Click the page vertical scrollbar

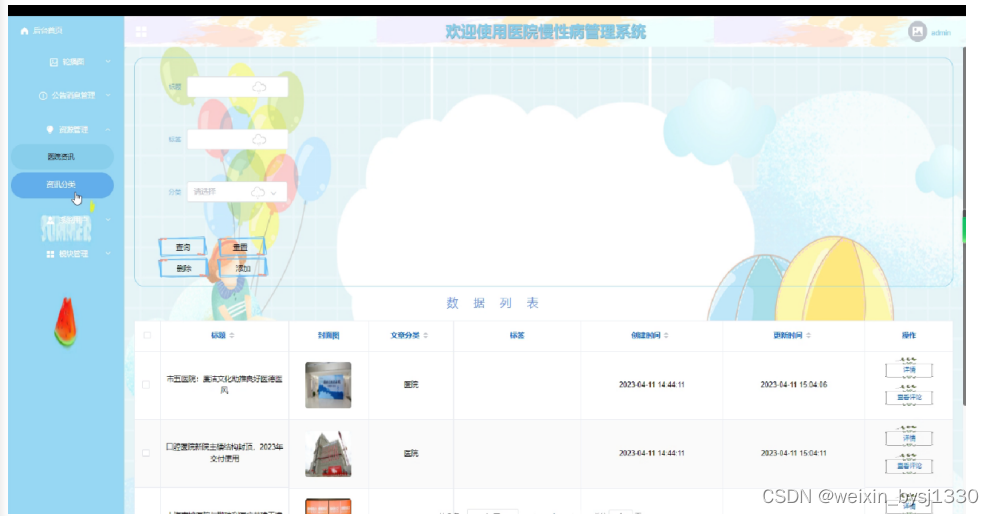964,228
